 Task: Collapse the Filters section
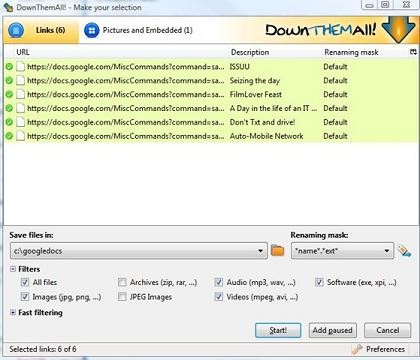[13, 269]
